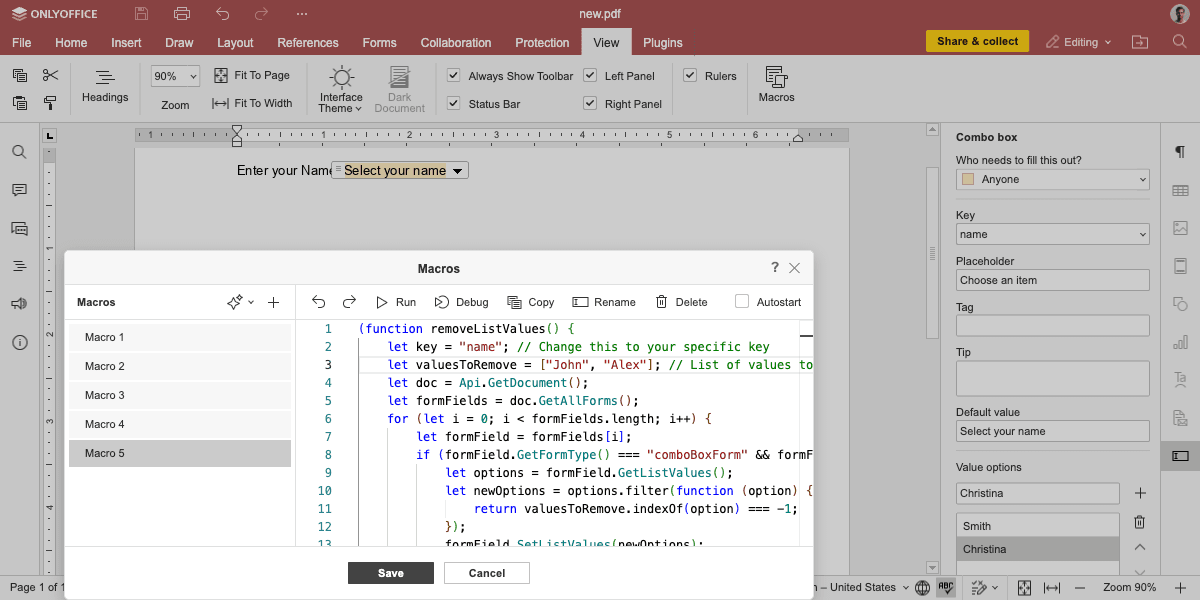The height and width of the screenshot is (600, 1200).
Task: Open Shape settings in right sidebar
Action: point(1180,304)
